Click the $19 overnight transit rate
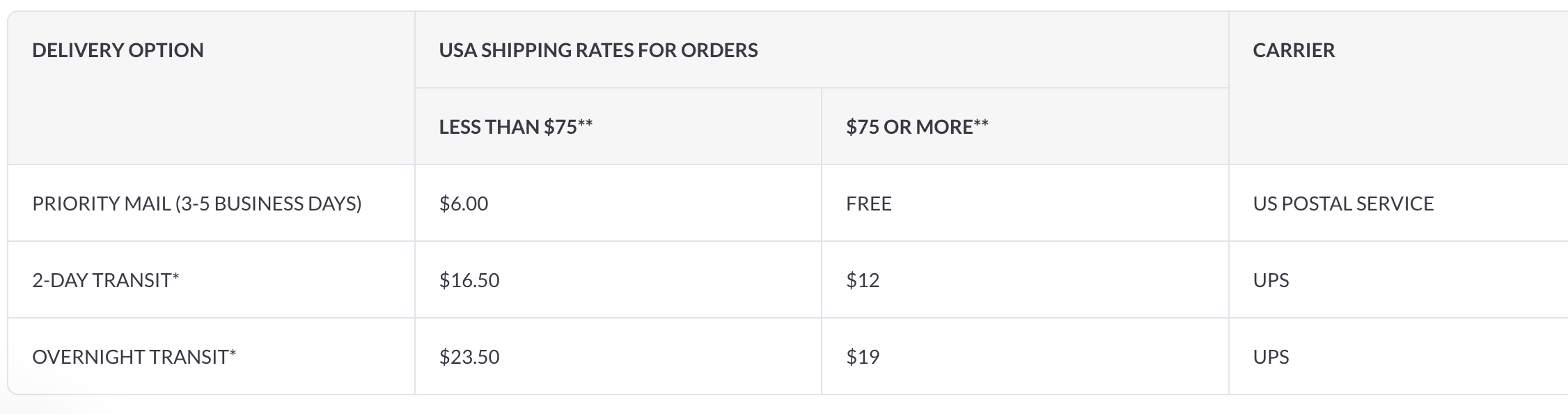This screenshot has height=414, width=1568. tap(863, 357)
